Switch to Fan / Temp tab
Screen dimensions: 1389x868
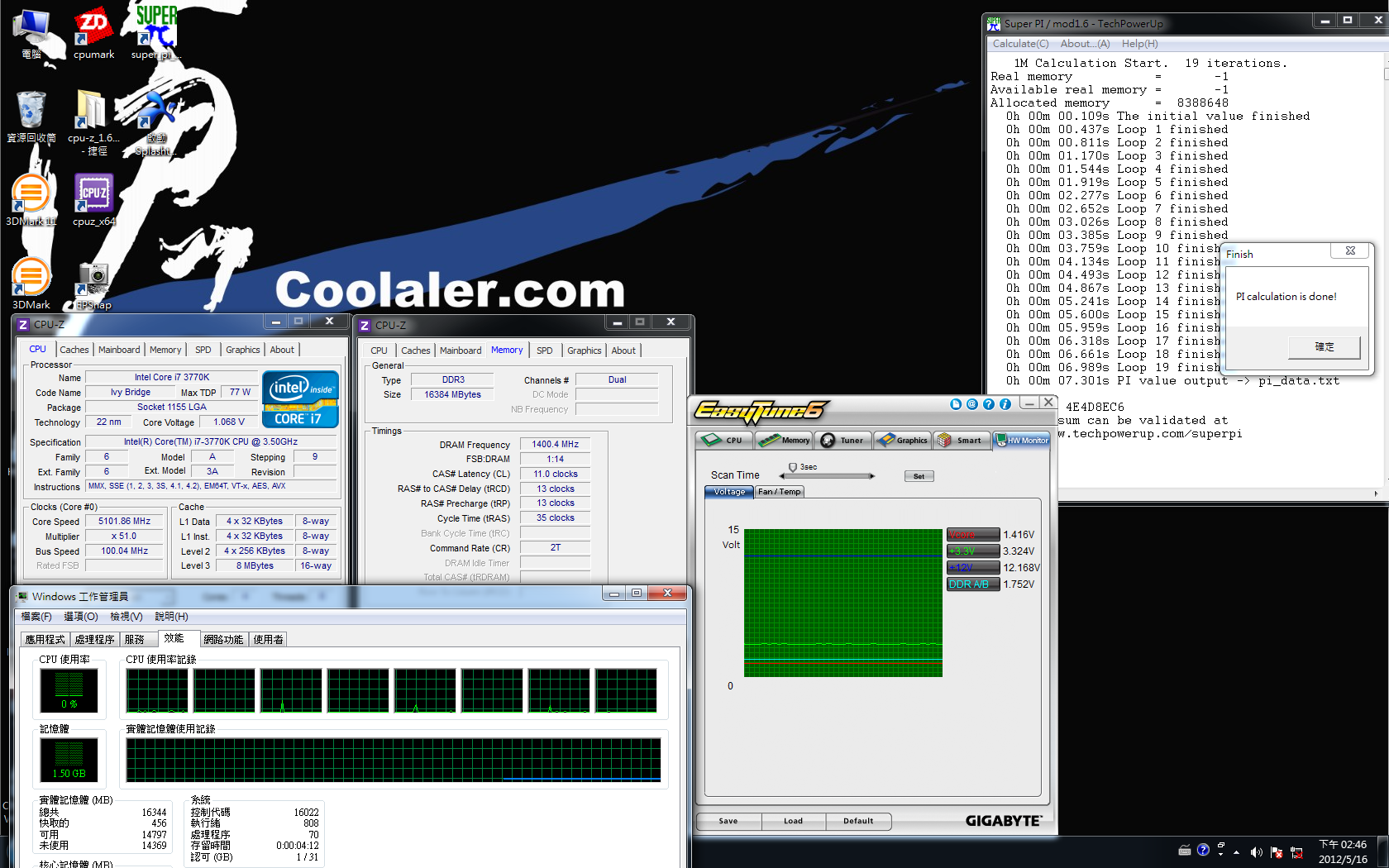pos(779,492)
